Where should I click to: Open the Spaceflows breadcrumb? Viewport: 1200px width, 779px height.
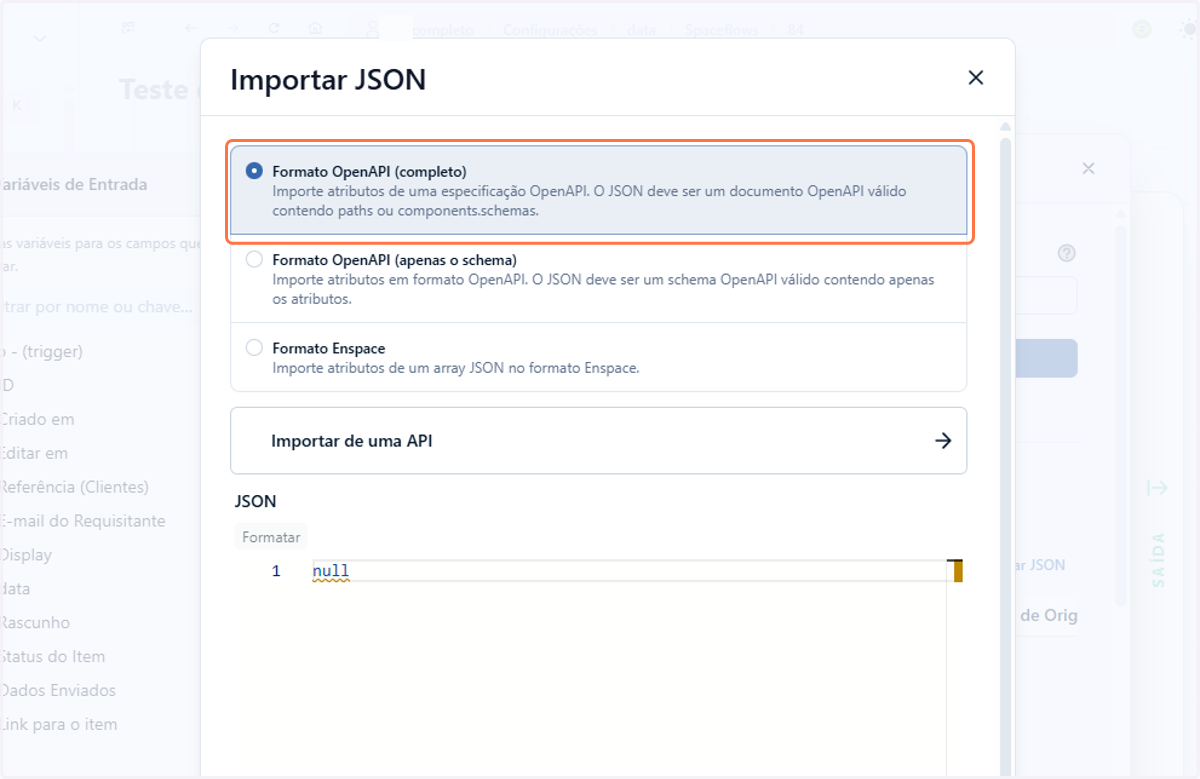click(722, 30)
